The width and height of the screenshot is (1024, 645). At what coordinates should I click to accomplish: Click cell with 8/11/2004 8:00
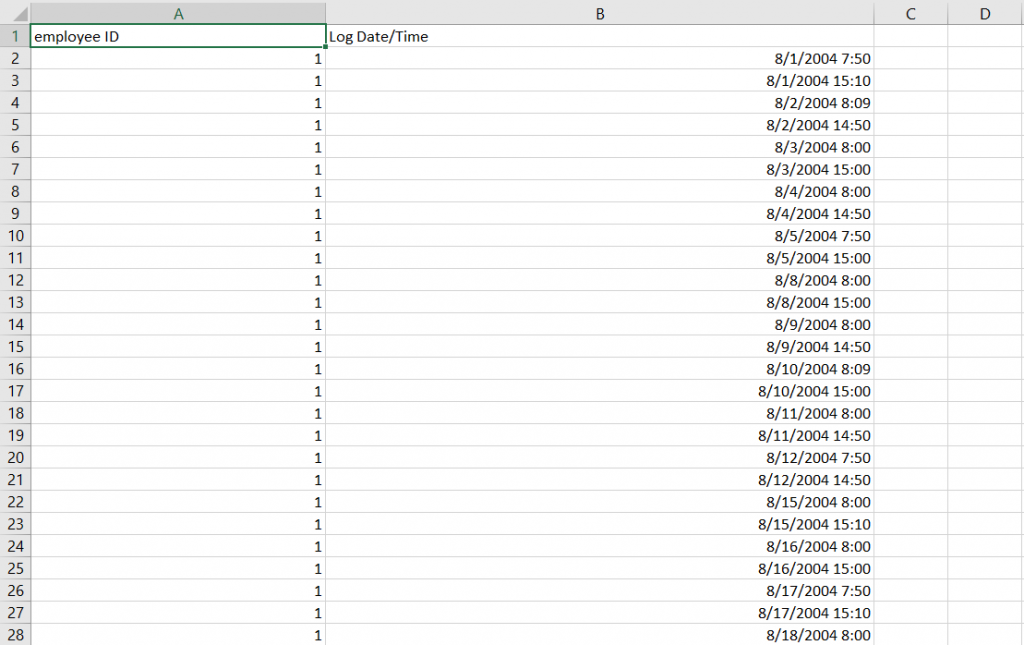coord(600,413)
